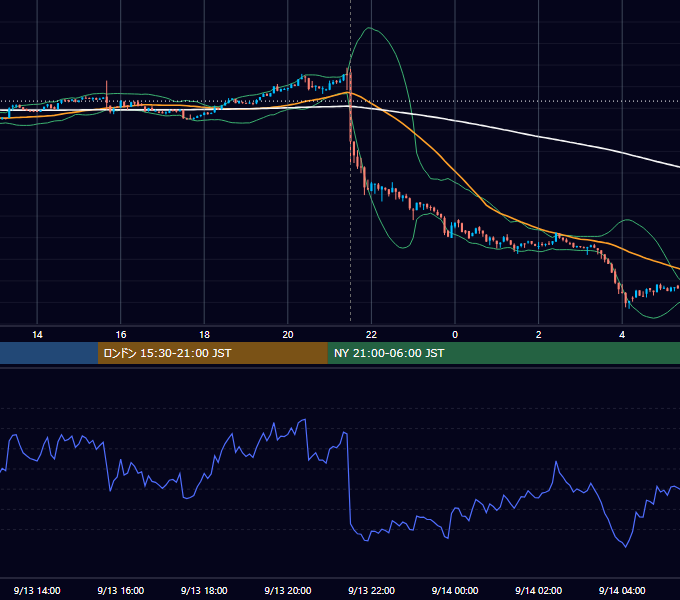Image resolution: width=680 pixels, height=600 pixels.
Task: Click the '2' hour label on price chart axis
Action: (538, 335)
